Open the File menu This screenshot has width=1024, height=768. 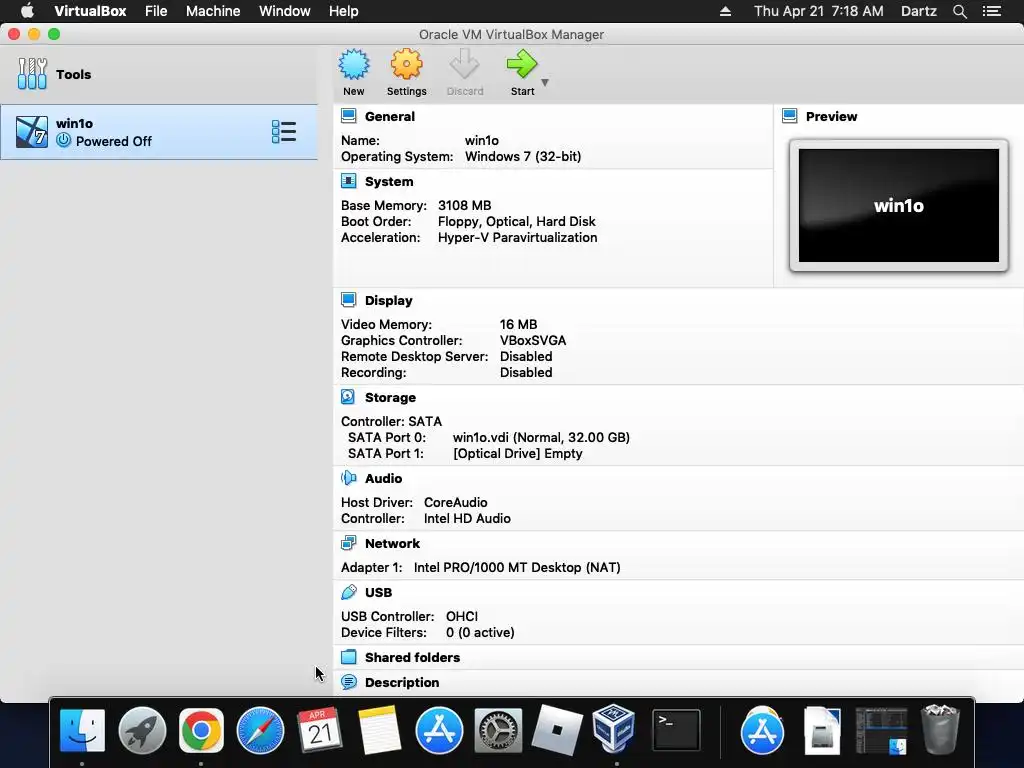tap(155, 11)
